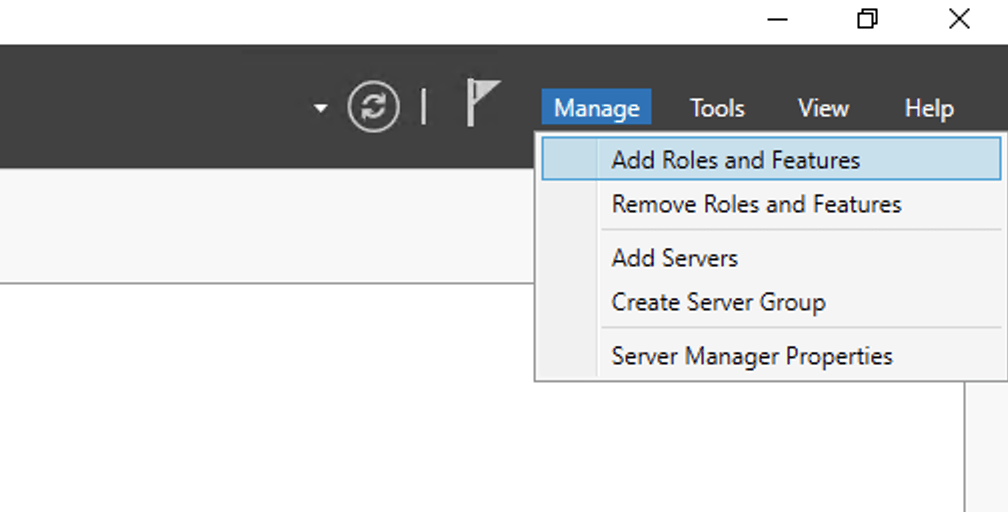Choose Remove Roles and Features
1008x512 pixels.
click(x=756, y=204)
